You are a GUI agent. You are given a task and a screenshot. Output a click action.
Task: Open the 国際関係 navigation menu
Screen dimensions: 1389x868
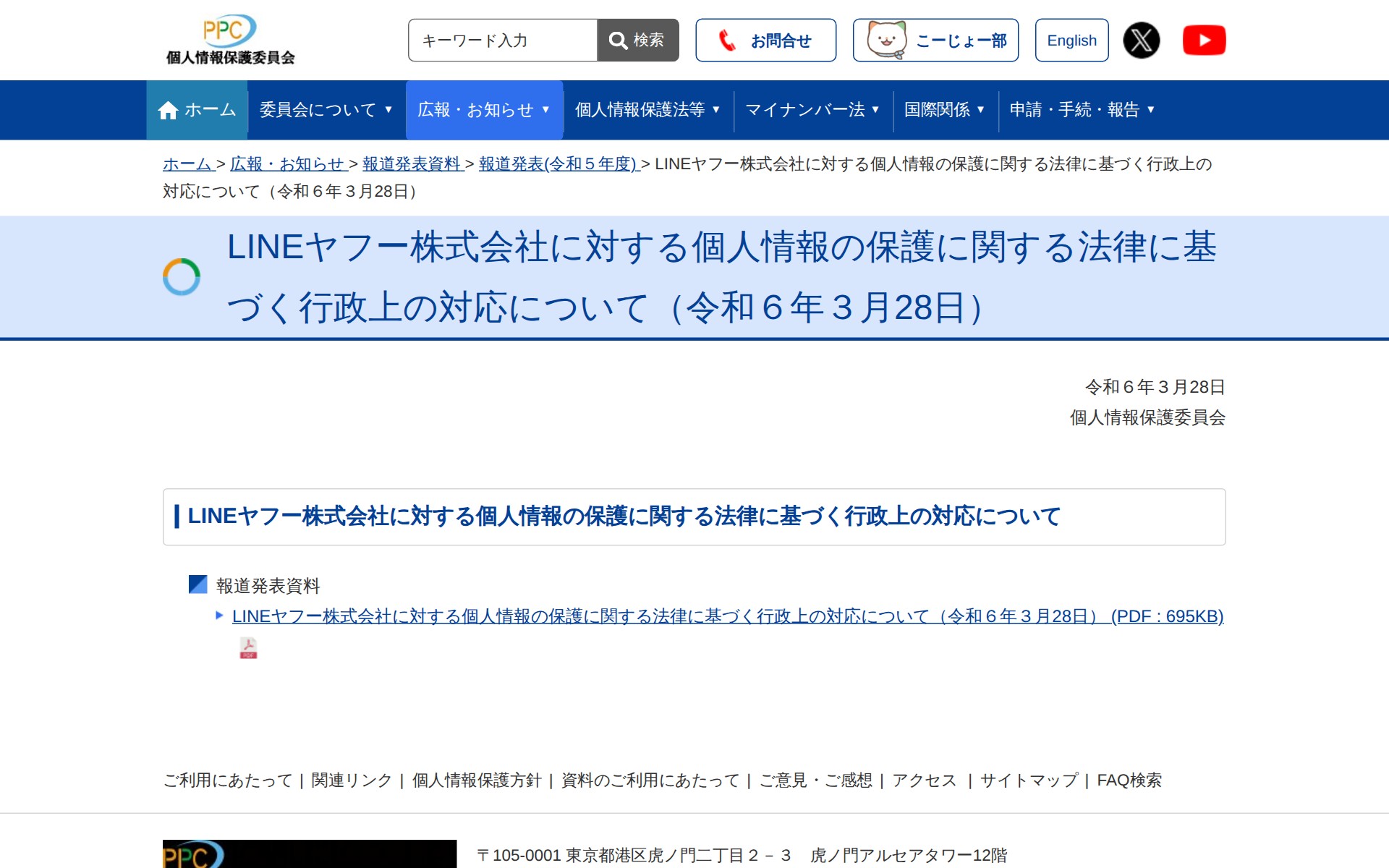coord(944,110)
